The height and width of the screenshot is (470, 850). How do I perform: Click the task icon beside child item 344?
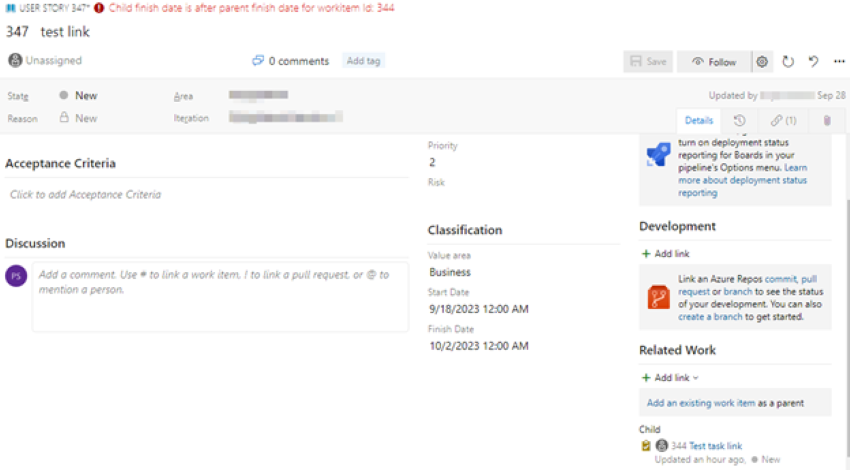[646, 446]
